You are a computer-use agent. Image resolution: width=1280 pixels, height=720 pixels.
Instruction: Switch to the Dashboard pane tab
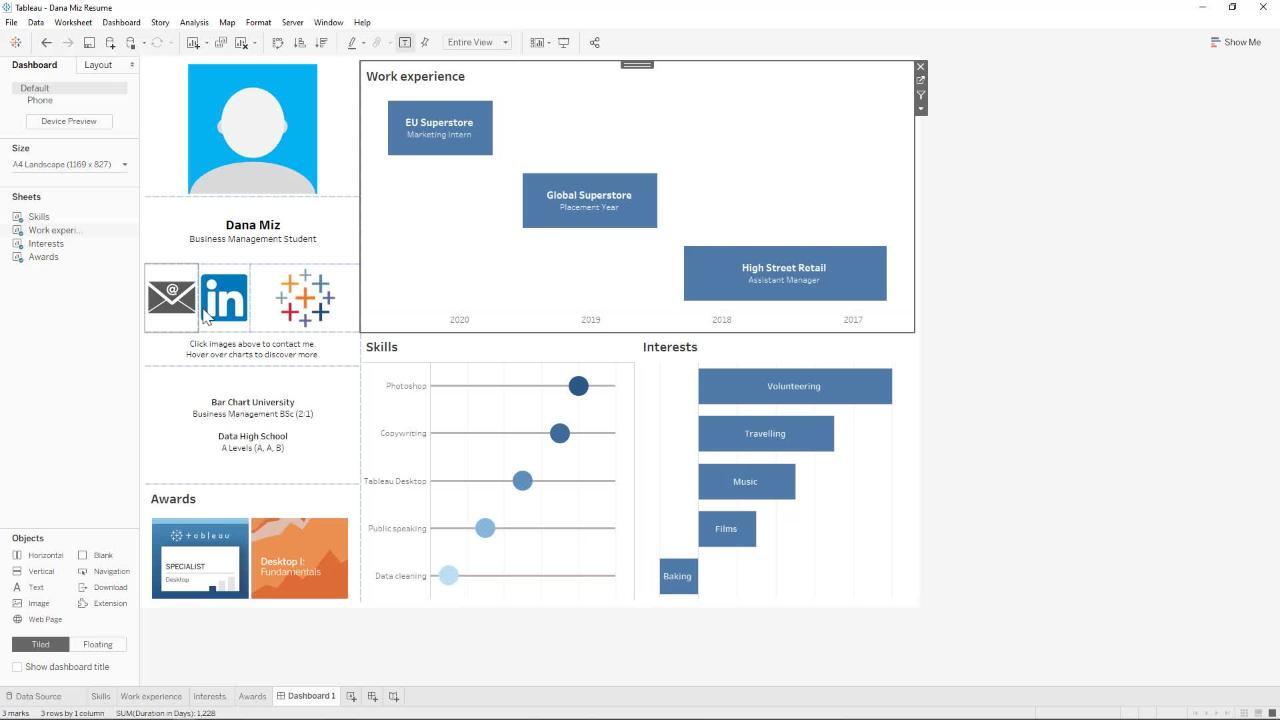click(35, 65)
